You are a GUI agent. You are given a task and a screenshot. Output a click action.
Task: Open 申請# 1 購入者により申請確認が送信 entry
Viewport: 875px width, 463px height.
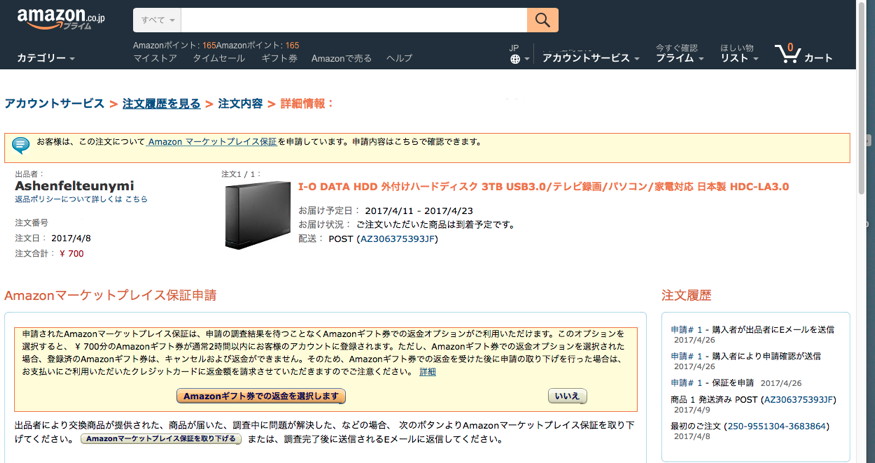746,356
